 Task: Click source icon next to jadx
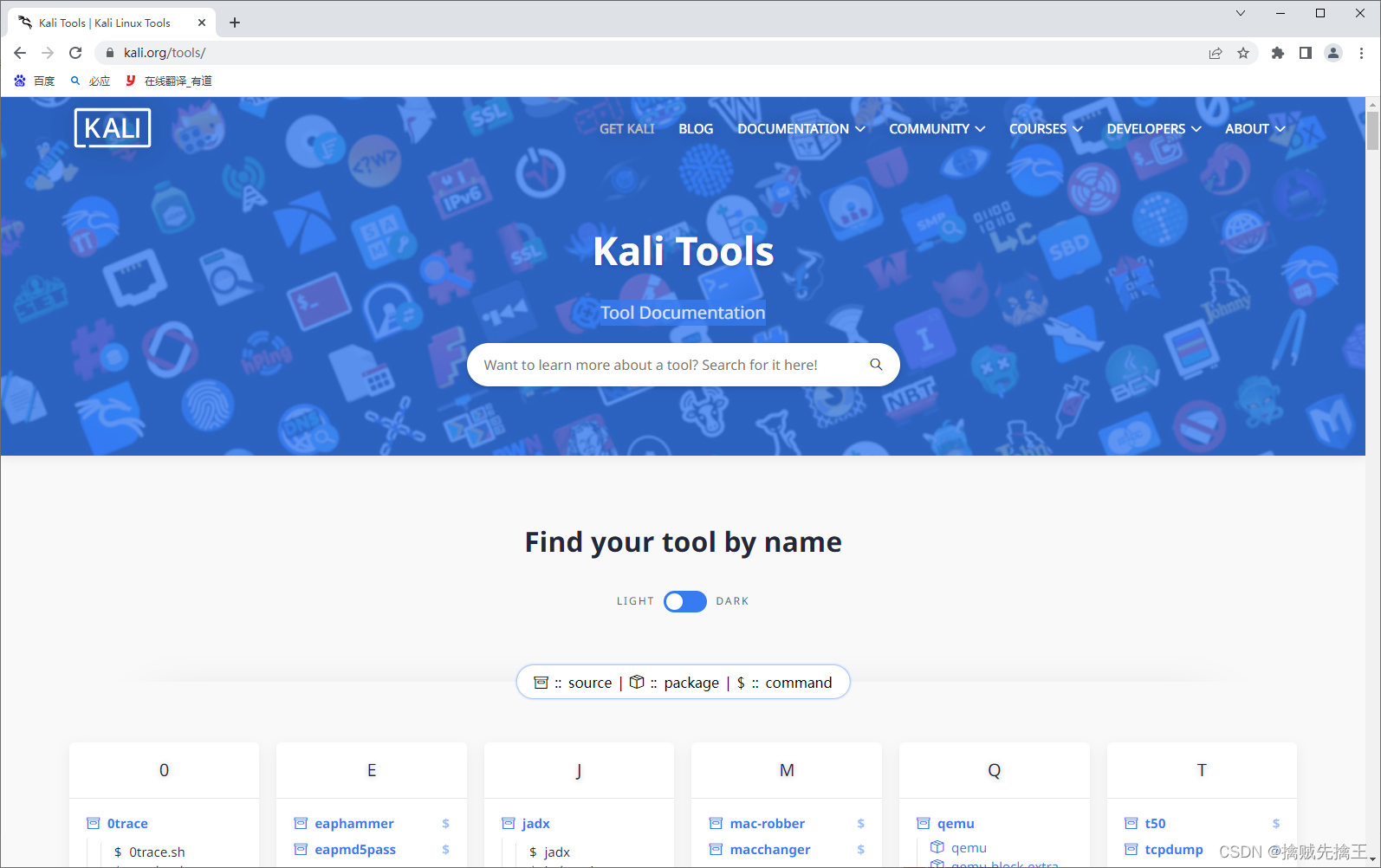[508, 823]
